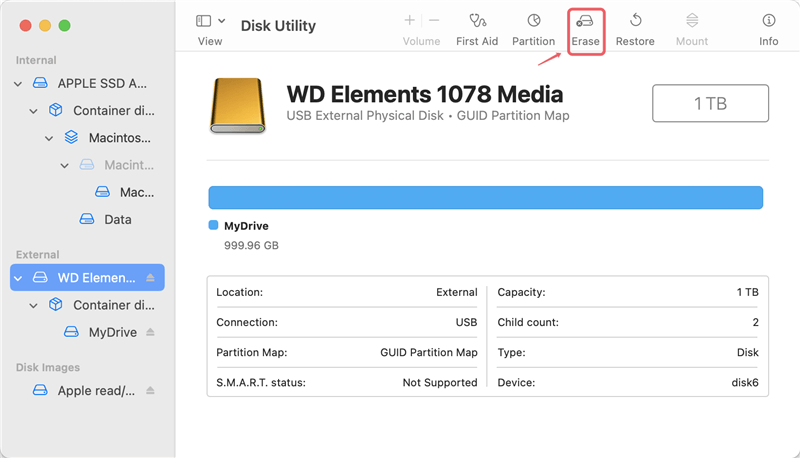Show disk Info panel
The height and width of the screenshot is (458, 800).
tap(768, 21)
